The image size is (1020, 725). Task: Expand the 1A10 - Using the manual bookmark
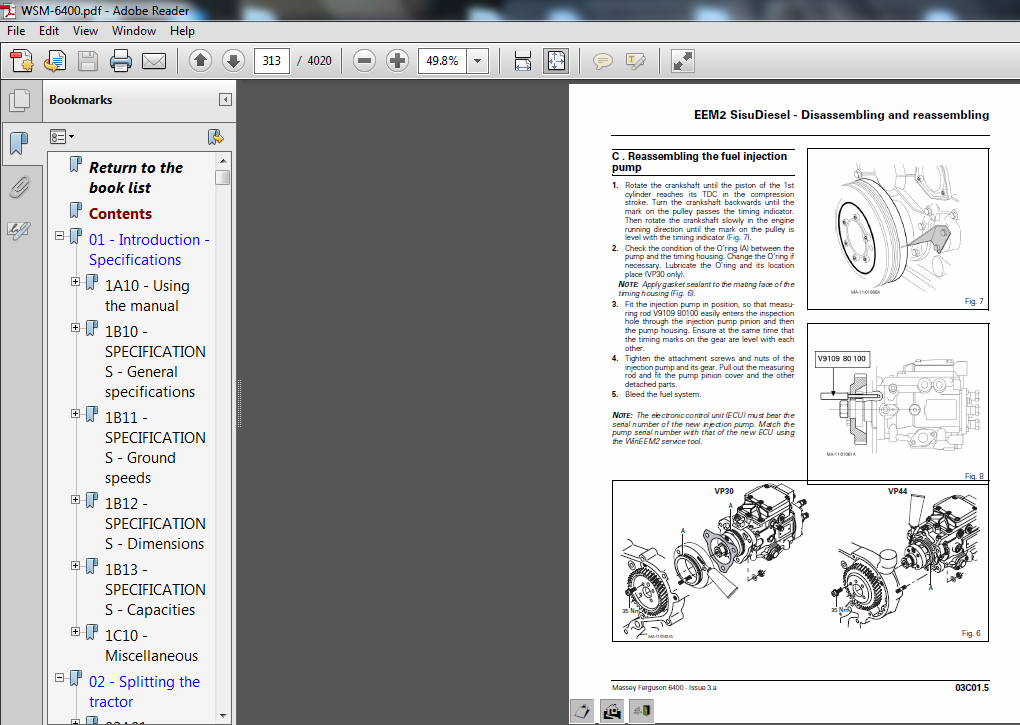[x=75, y=282]
